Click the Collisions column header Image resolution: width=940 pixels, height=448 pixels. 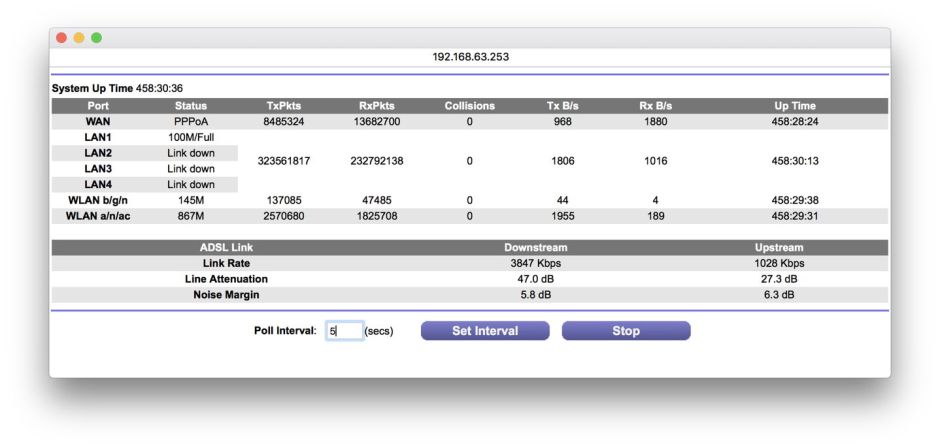point(469,106)
